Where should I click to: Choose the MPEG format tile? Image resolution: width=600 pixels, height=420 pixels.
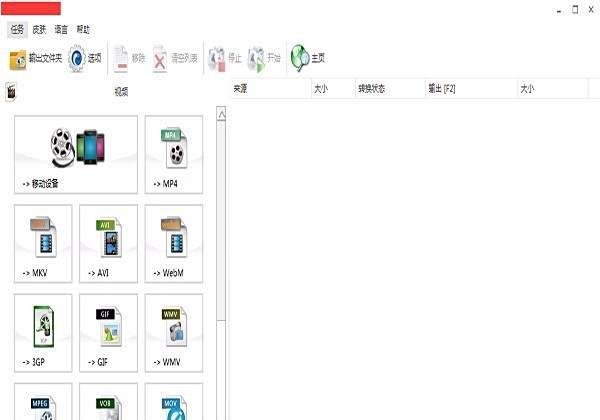pyautogui.click(x=43, y=402)
